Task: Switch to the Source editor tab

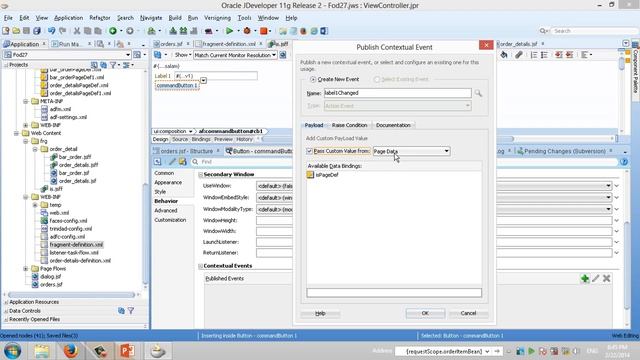Action: (x=180, y=140)
